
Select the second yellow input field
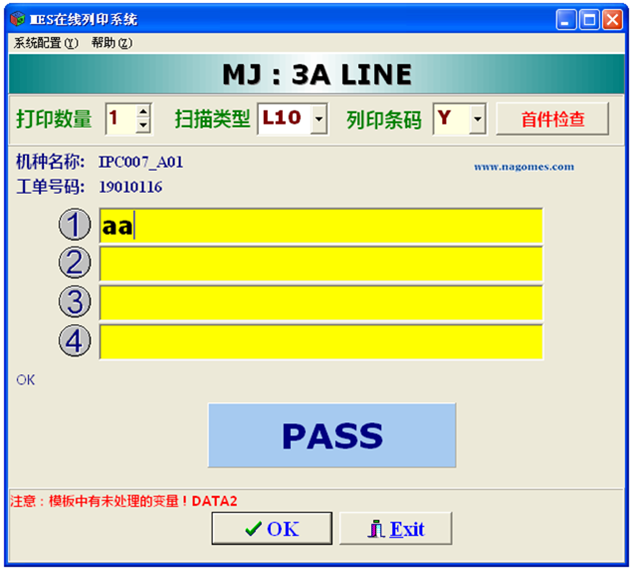click(320, 264)
